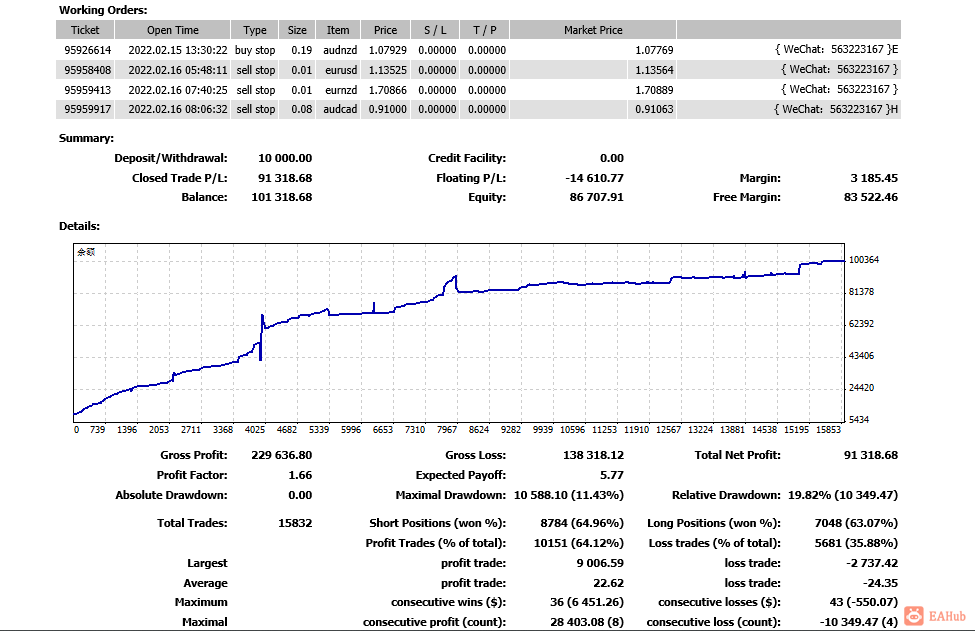This screenshot has height=631, width=975.
Task: Click open time 2022.02.15 13:30:22
Action: point(178,50)
